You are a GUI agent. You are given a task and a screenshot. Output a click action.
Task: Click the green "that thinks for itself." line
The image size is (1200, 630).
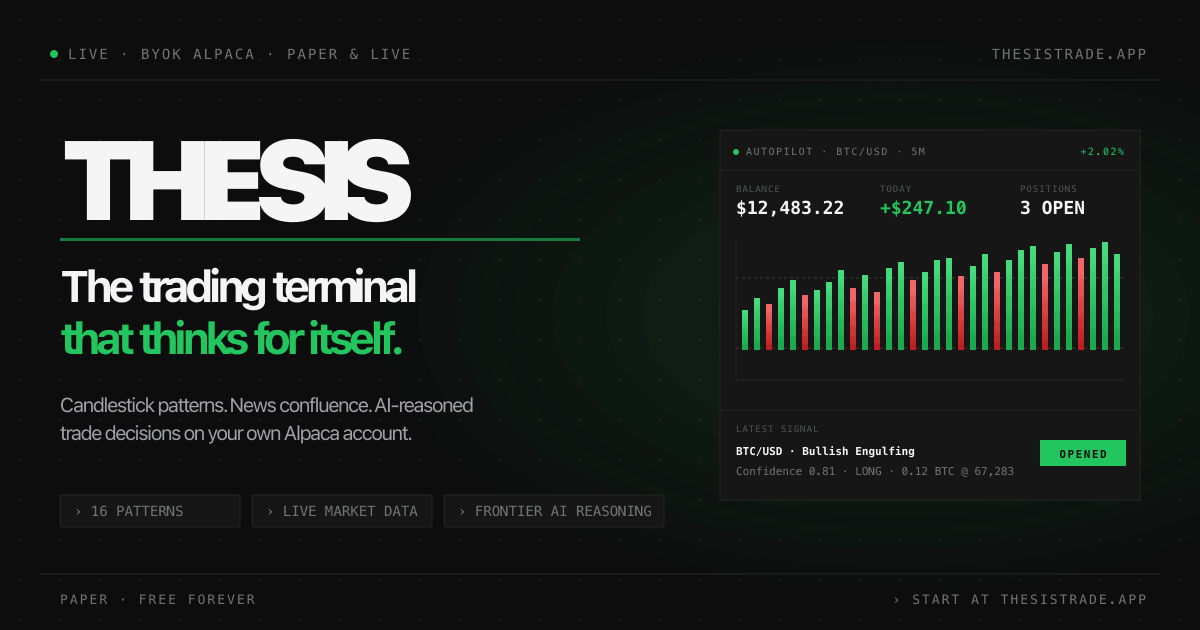click(231, 338)
